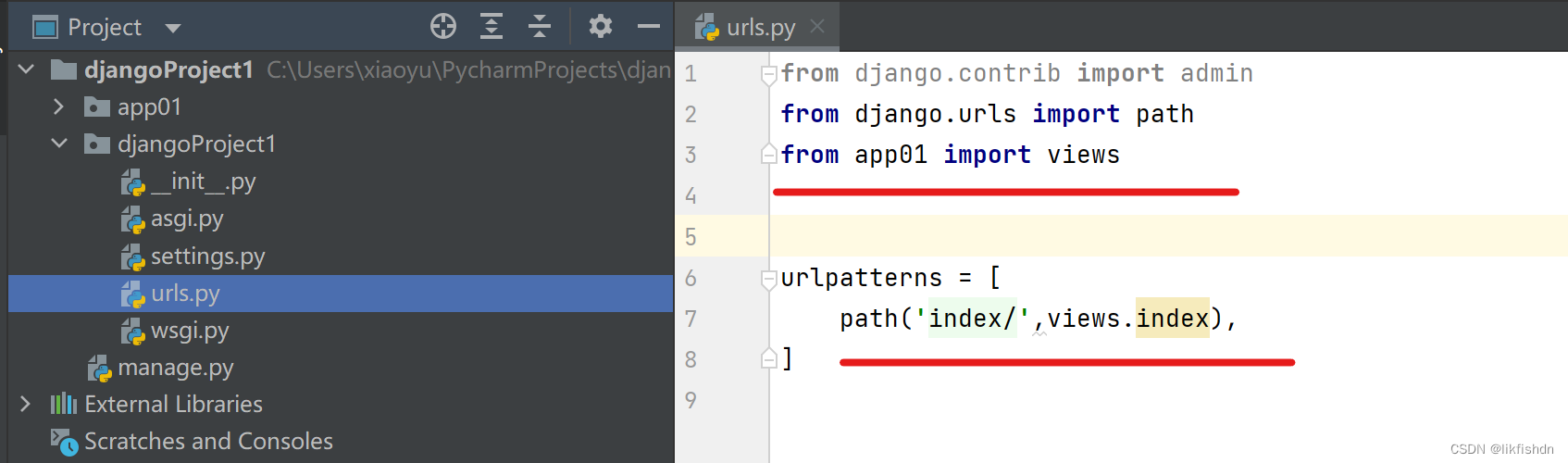
Task: Click the manage.py Python file icon
Action: pos(100,368)
